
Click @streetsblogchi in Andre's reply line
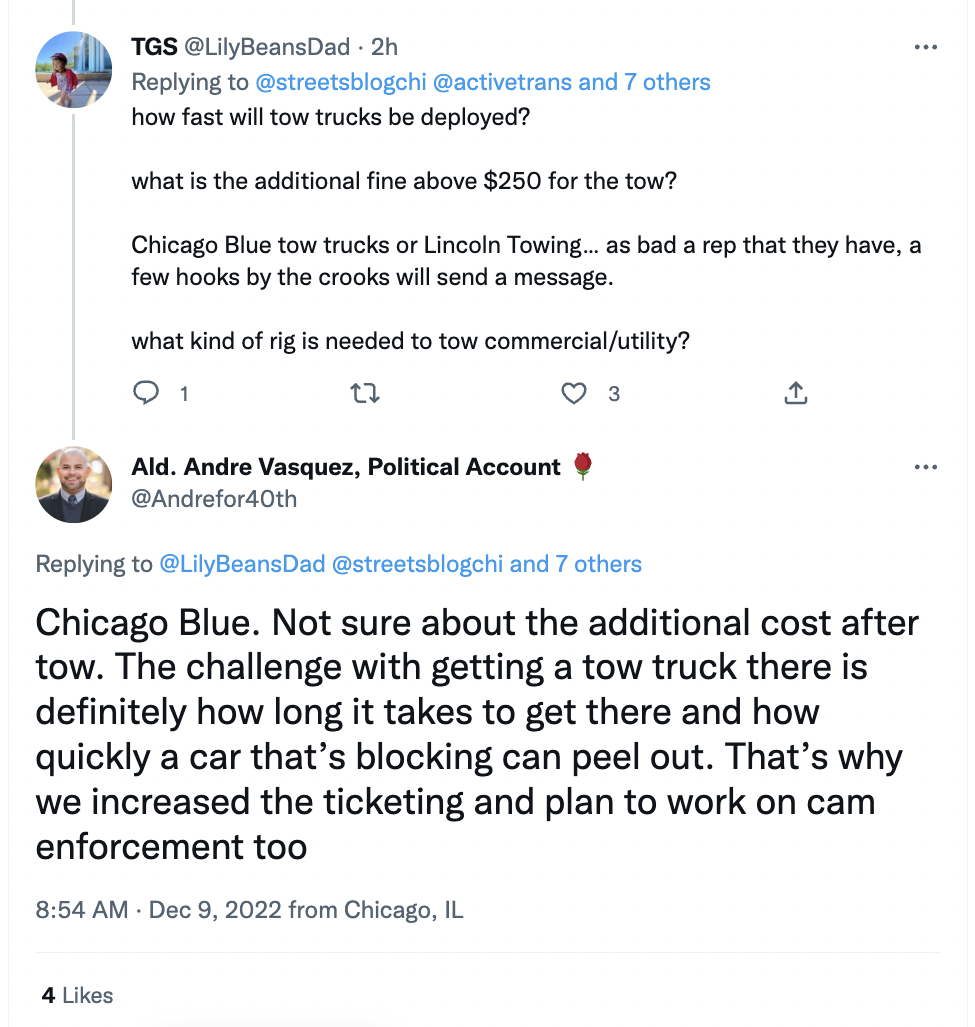417,564
